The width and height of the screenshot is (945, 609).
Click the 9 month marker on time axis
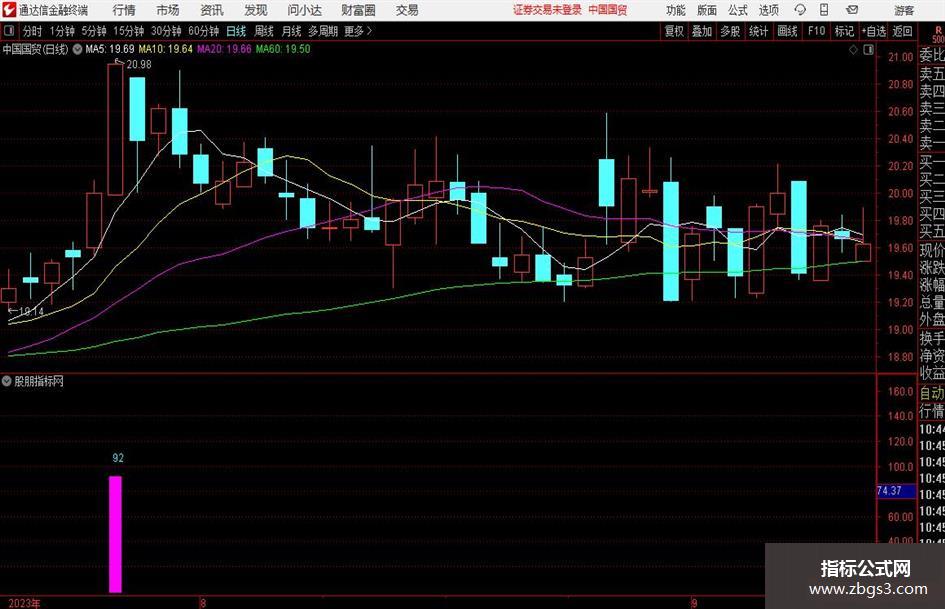coord(694,603)
